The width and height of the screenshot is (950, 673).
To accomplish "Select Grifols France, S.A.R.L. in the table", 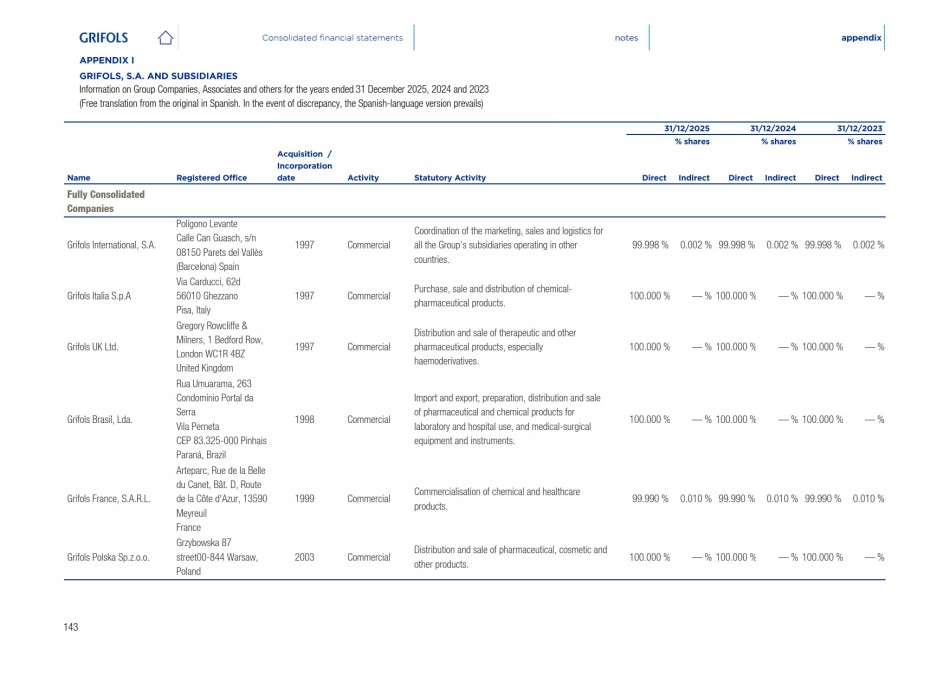I will (109, 498).
